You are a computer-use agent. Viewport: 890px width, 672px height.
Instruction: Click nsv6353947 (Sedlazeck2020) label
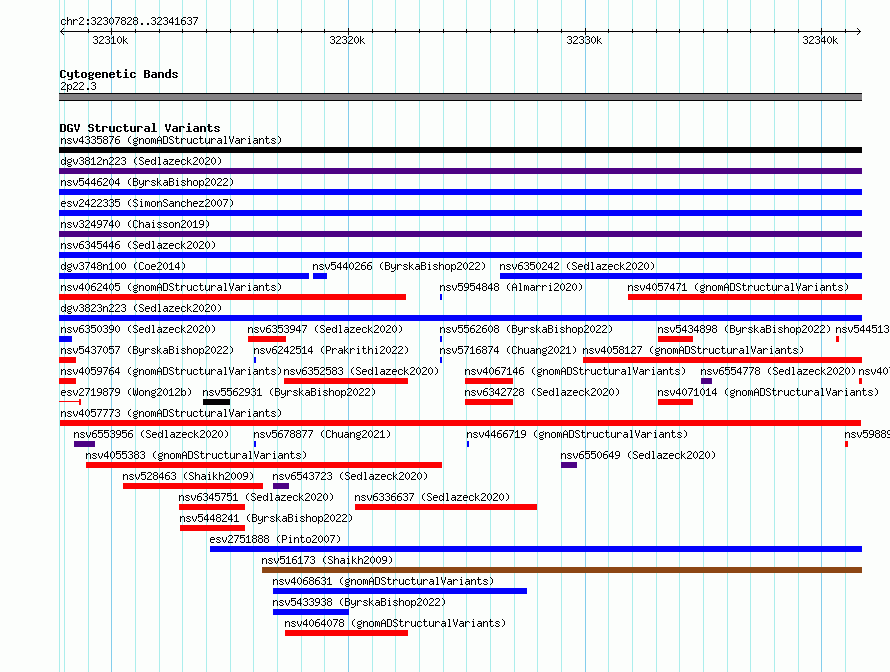tap(325, 329)
